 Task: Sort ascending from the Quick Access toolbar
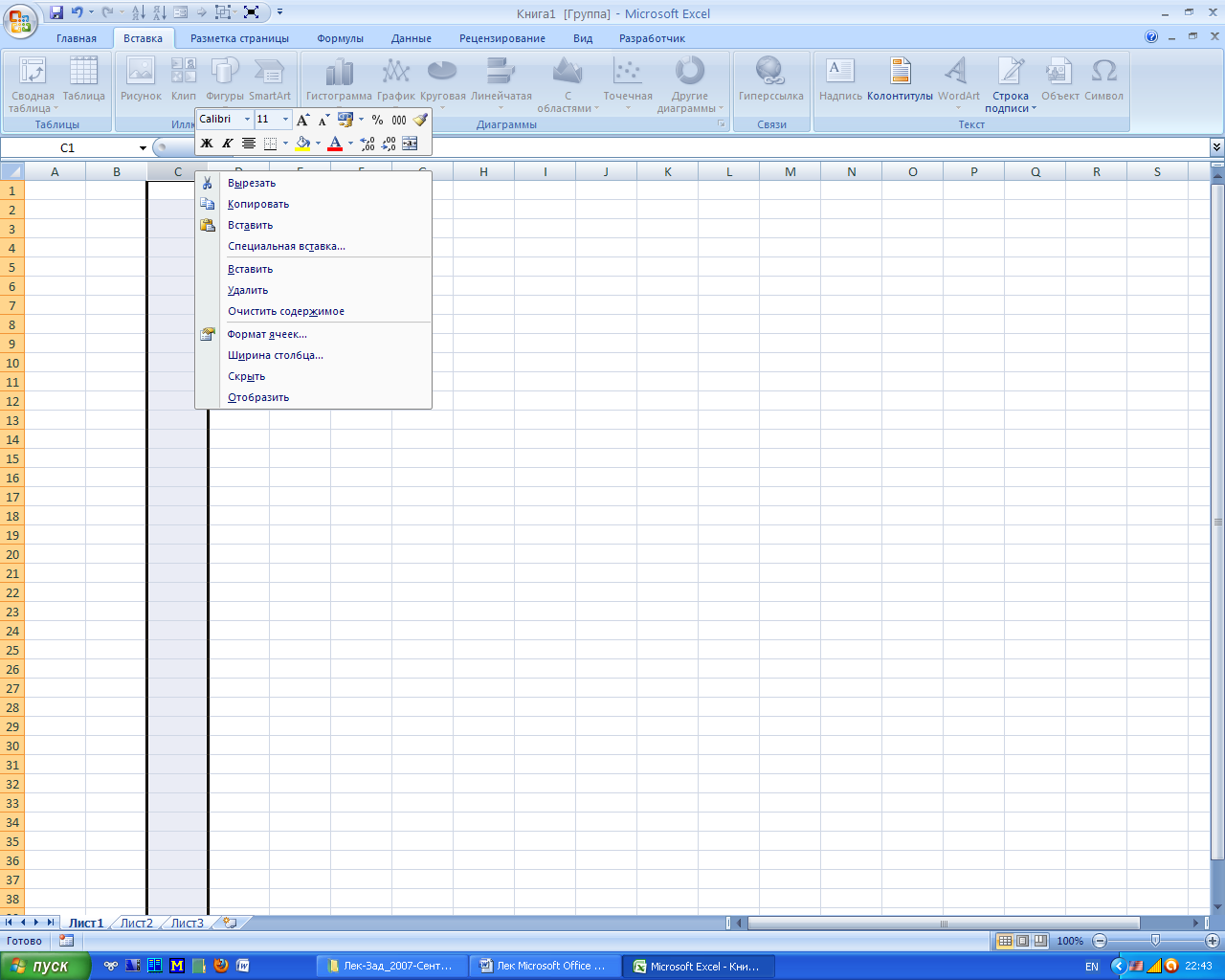(x=138, y=12)
